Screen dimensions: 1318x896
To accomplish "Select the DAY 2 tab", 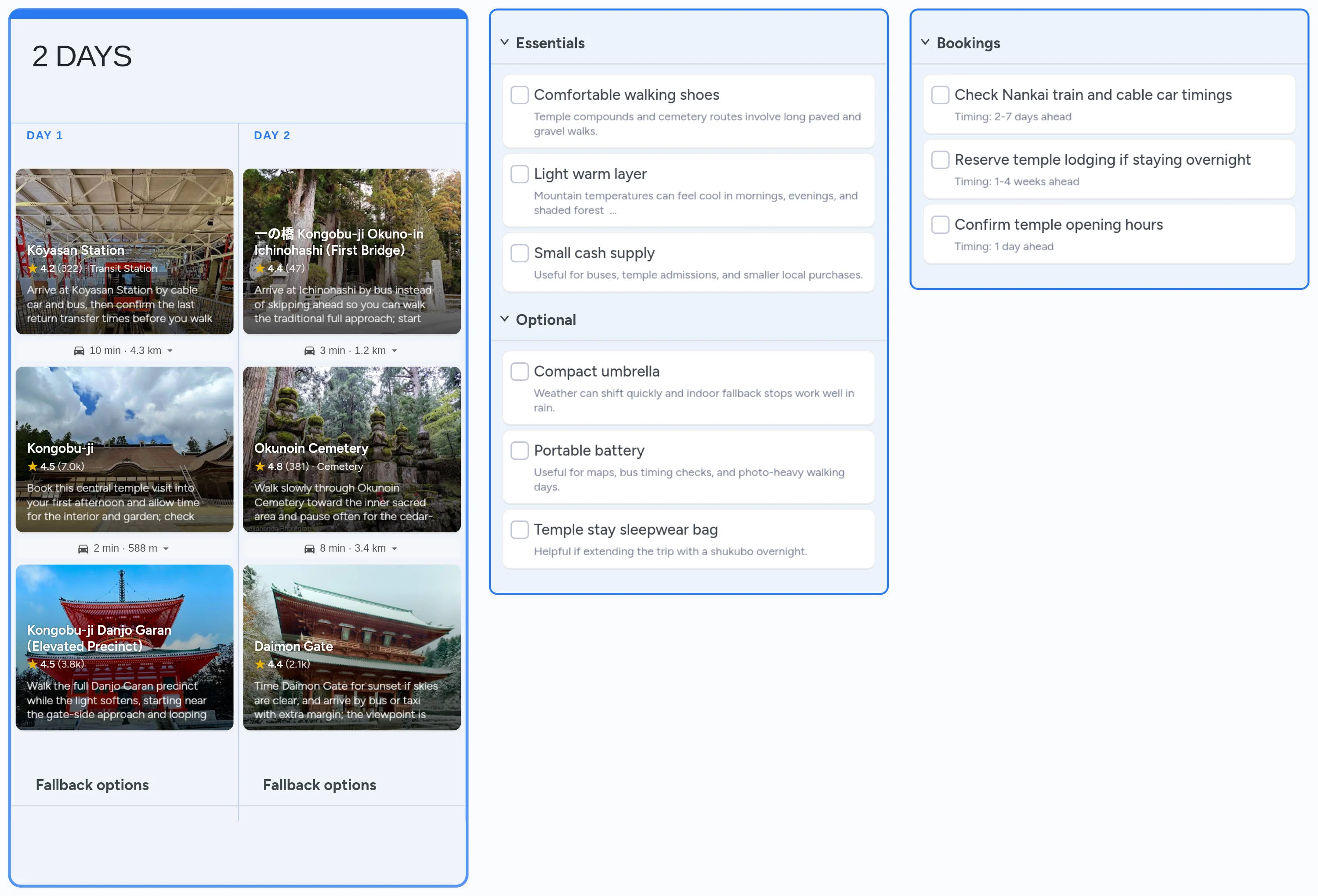I will click(x=272, y=135).
